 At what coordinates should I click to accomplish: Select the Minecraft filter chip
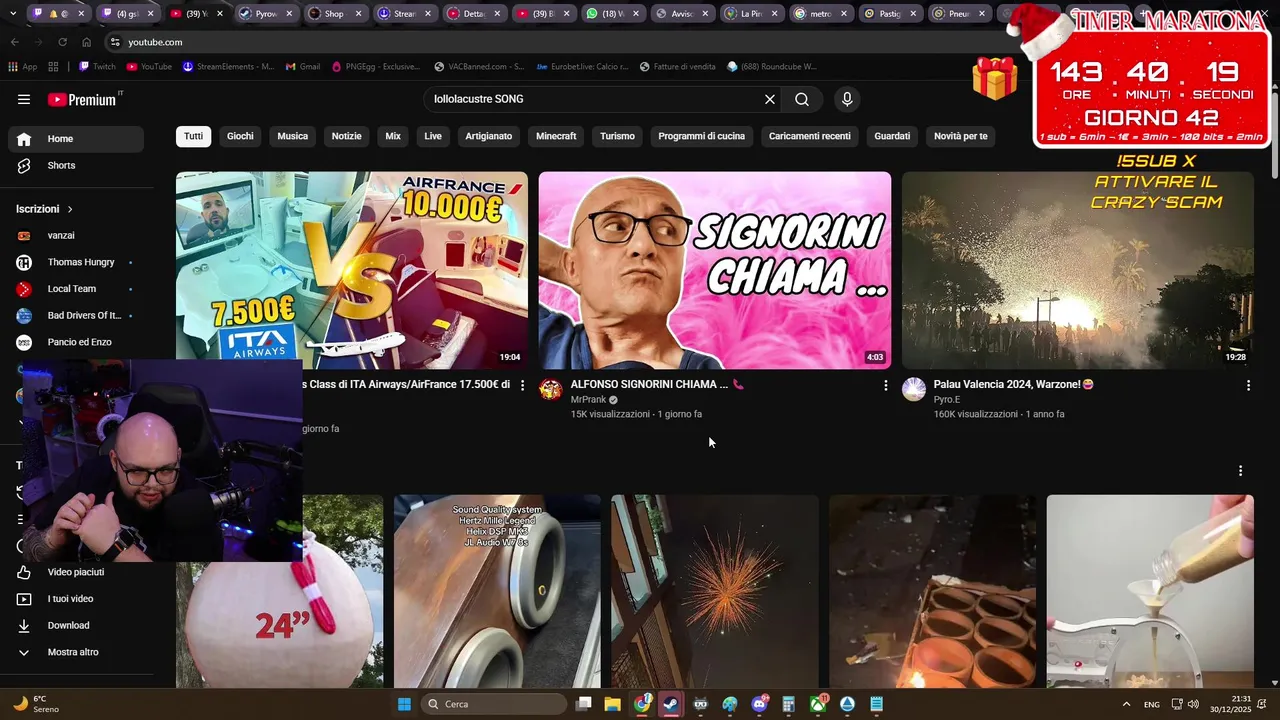coord(556,136)
